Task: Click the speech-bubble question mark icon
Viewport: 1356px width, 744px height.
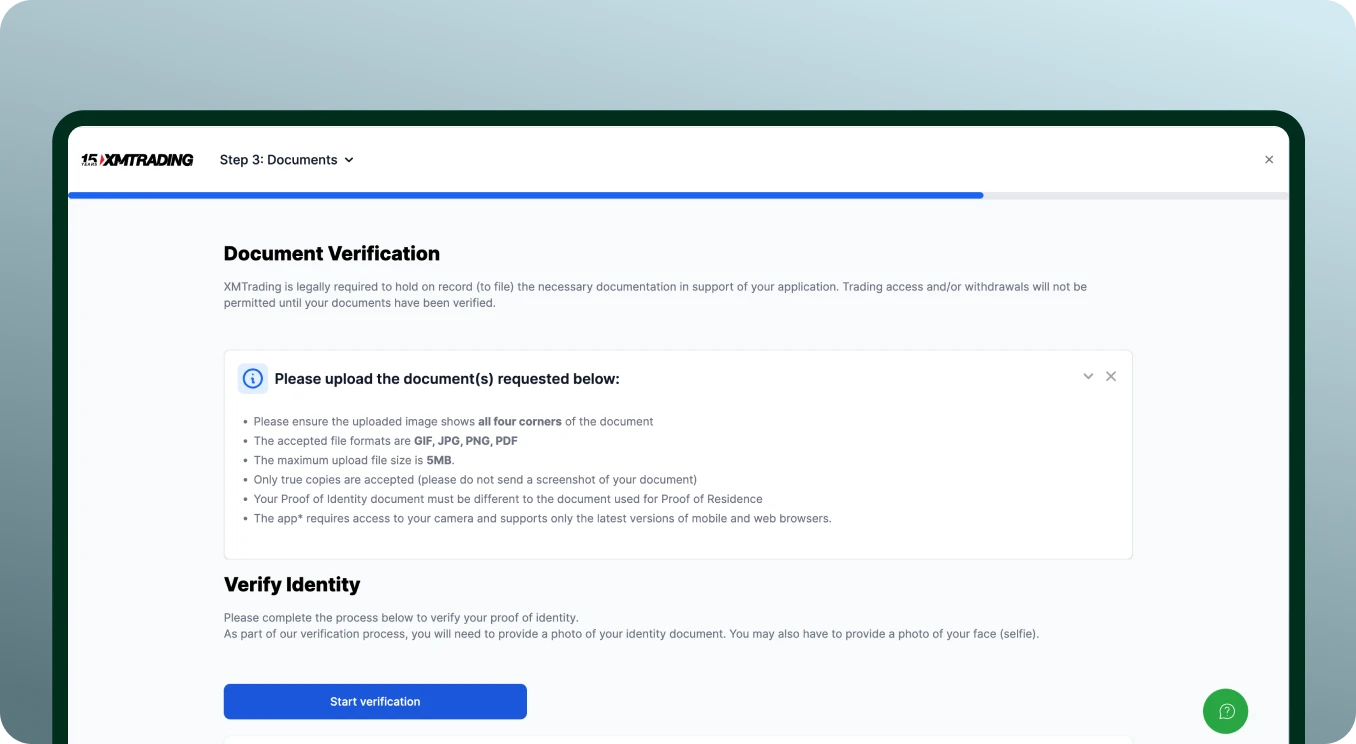Action: pos(1225,711)
